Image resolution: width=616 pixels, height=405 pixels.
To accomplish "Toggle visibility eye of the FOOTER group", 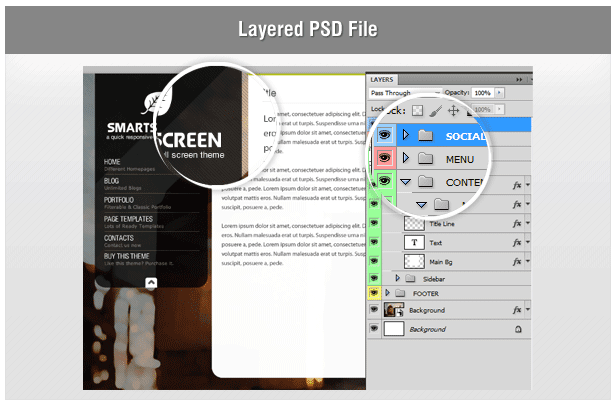I will (374, 293).
